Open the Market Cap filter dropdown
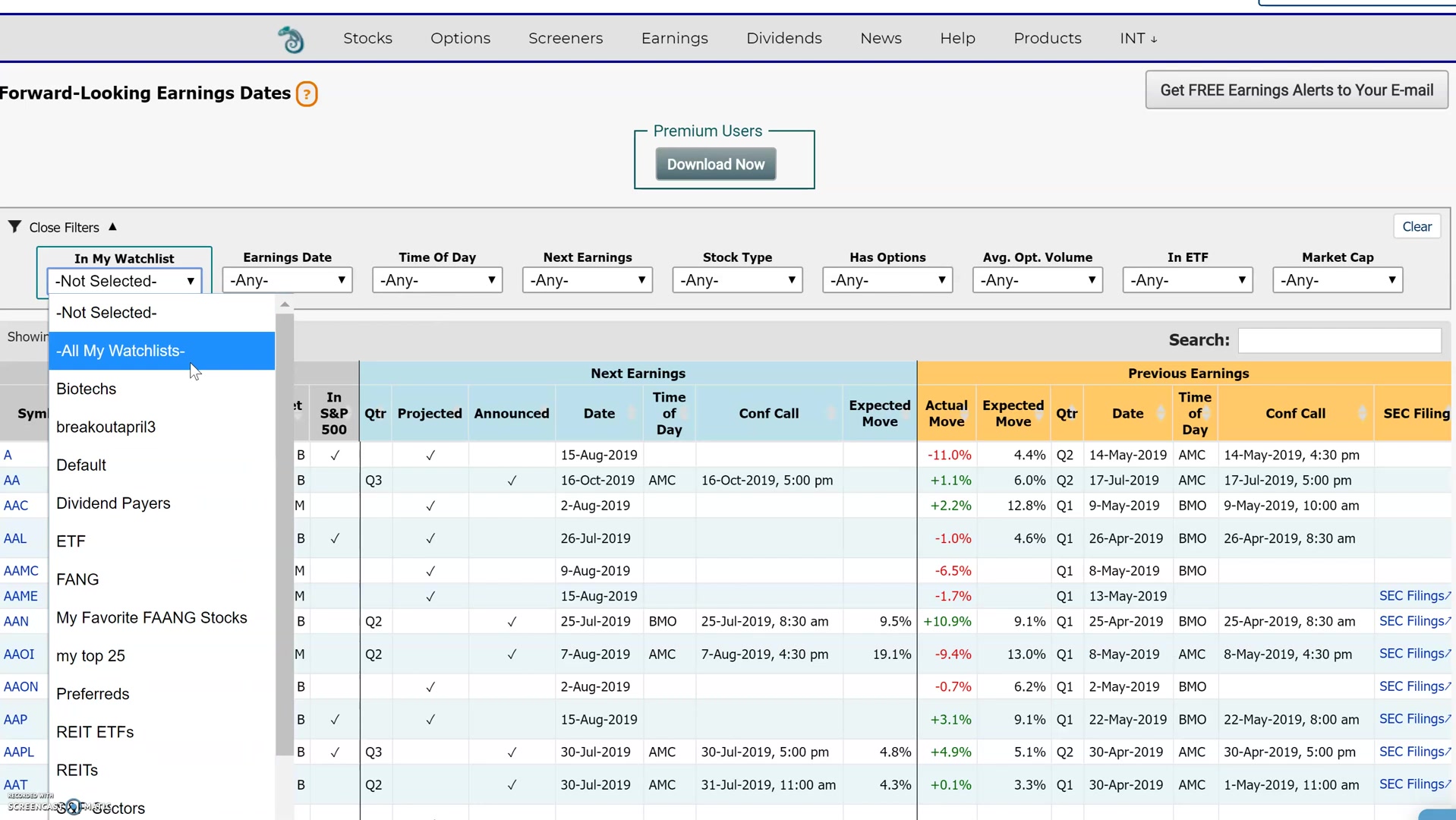1456x820 pixels. tap(1337, 280)
